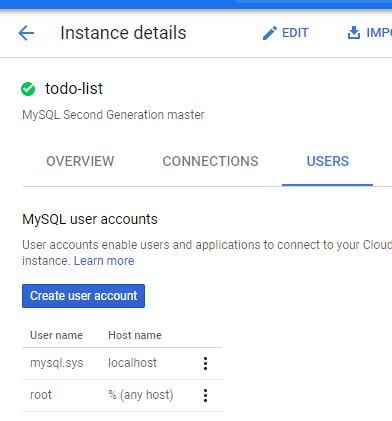Select the root user name cell

41,395
